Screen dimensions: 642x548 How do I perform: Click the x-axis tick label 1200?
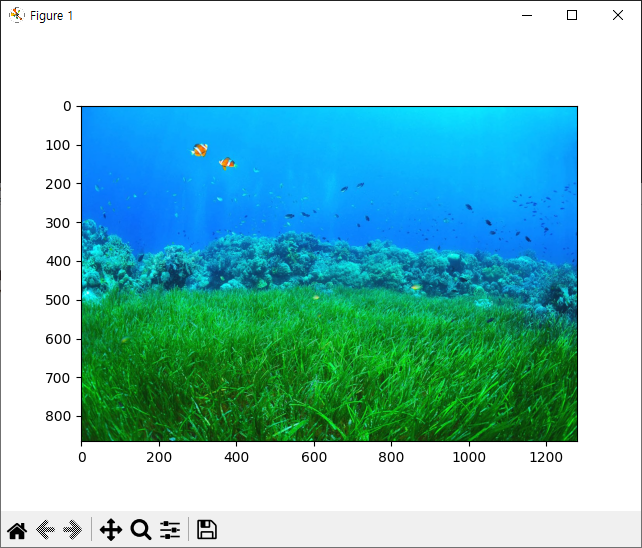coord(546,457)
